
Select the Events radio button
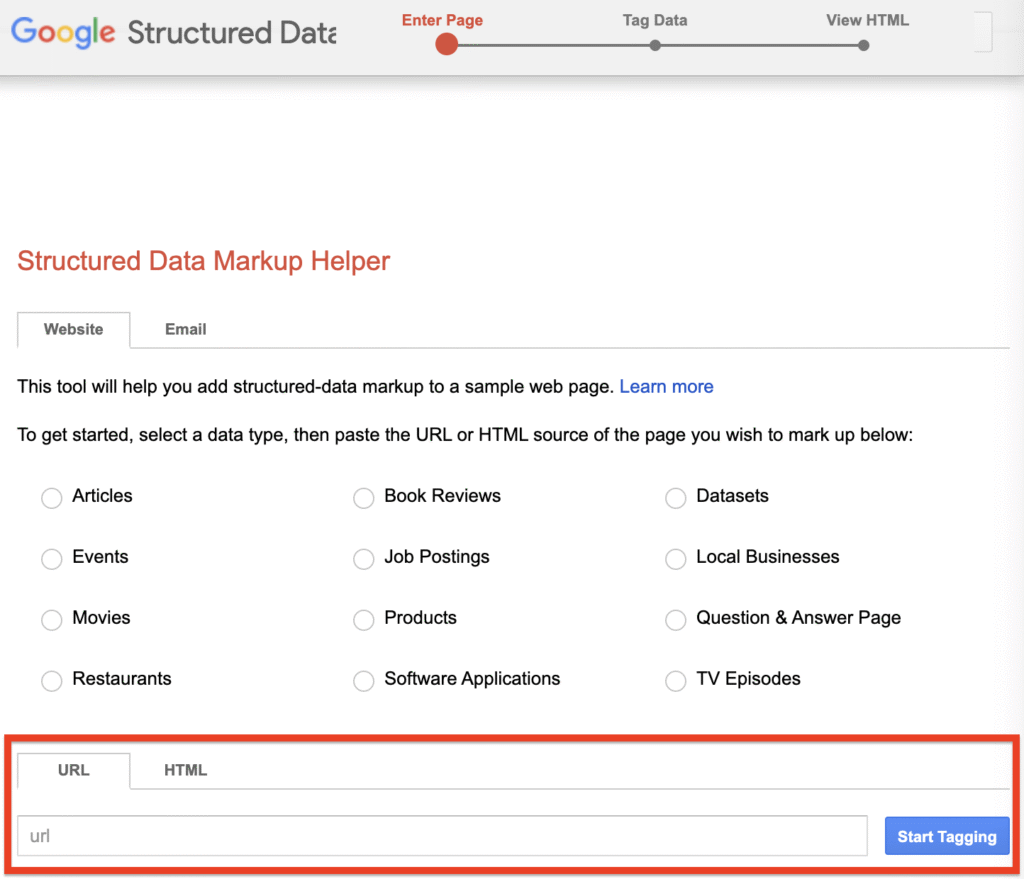click(52, 558)
